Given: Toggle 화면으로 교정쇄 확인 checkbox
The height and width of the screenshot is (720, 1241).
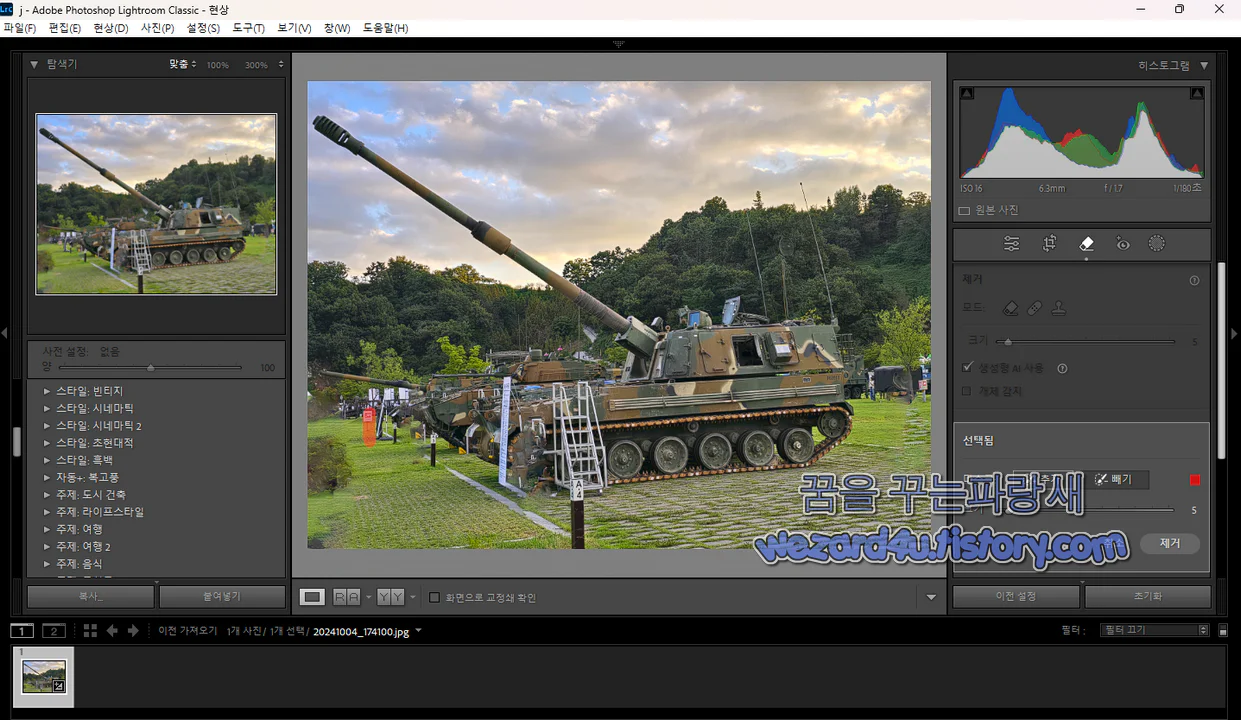Looking at the screenshot, I should [x=435, y=598].
